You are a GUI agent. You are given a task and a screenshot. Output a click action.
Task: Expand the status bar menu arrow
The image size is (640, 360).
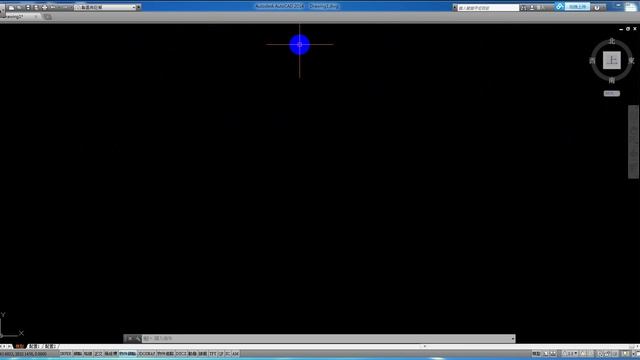click(x=633, y=354)
